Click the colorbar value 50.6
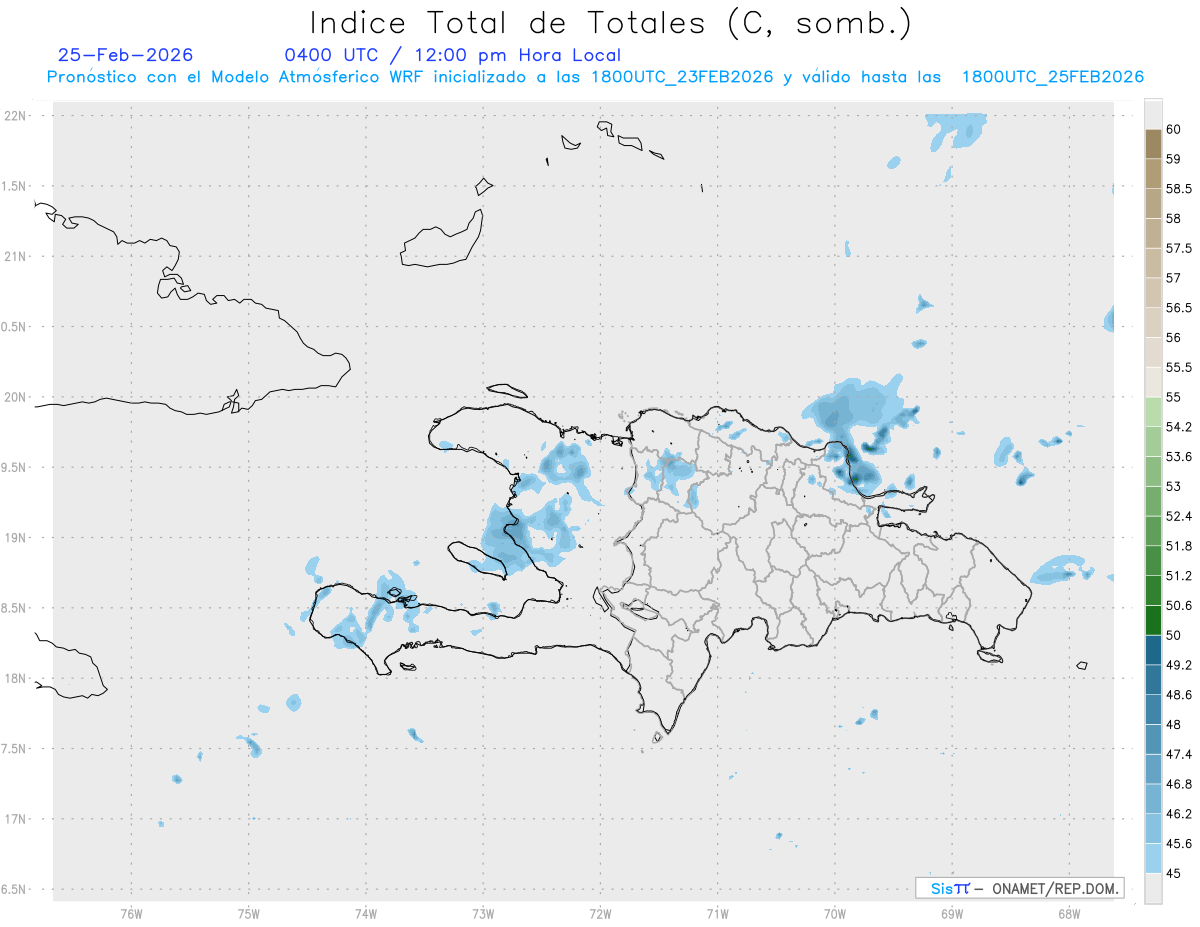 [x=1179, y=605]
